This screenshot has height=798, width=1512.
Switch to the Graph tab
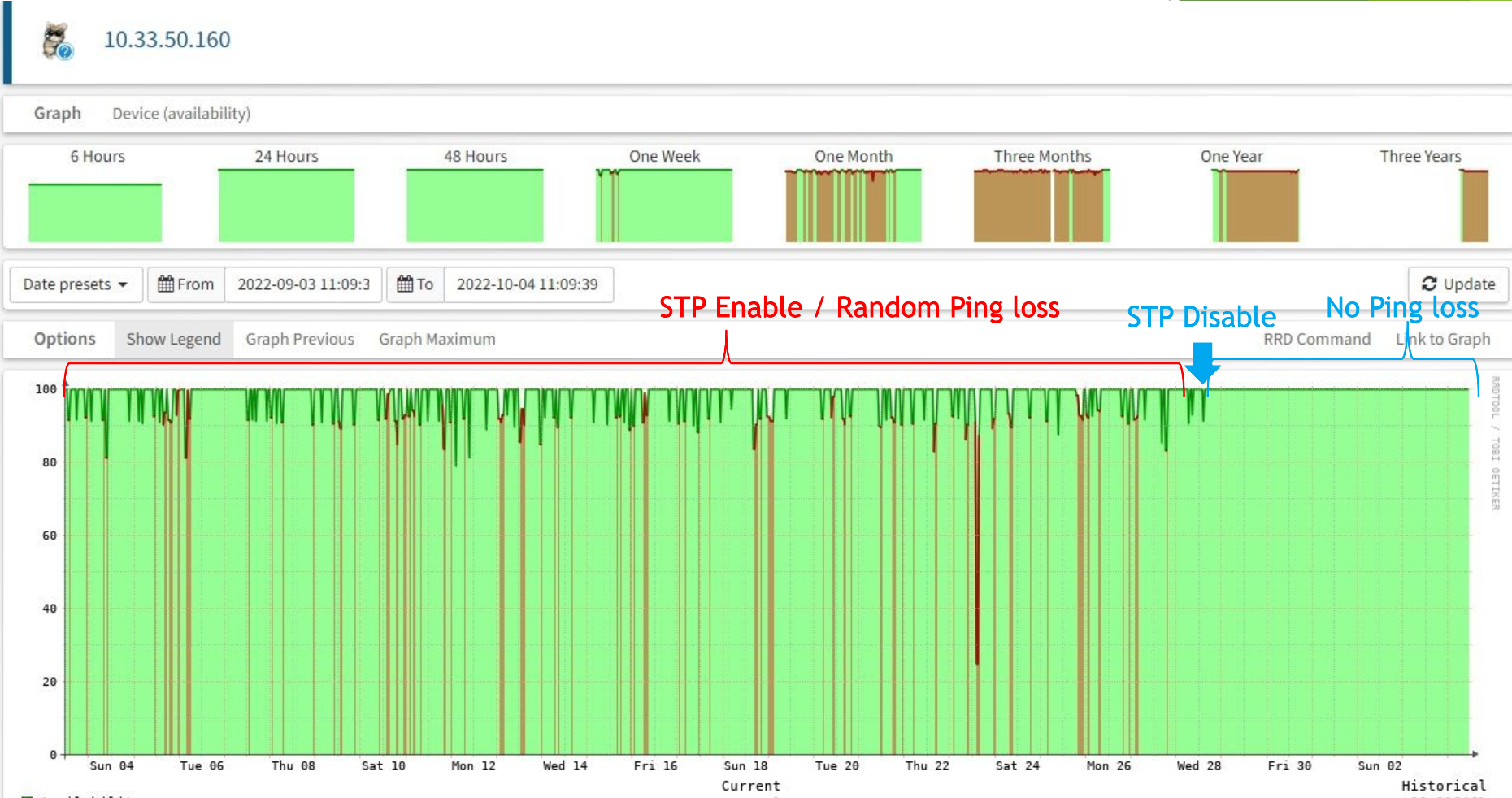point(57,113)
